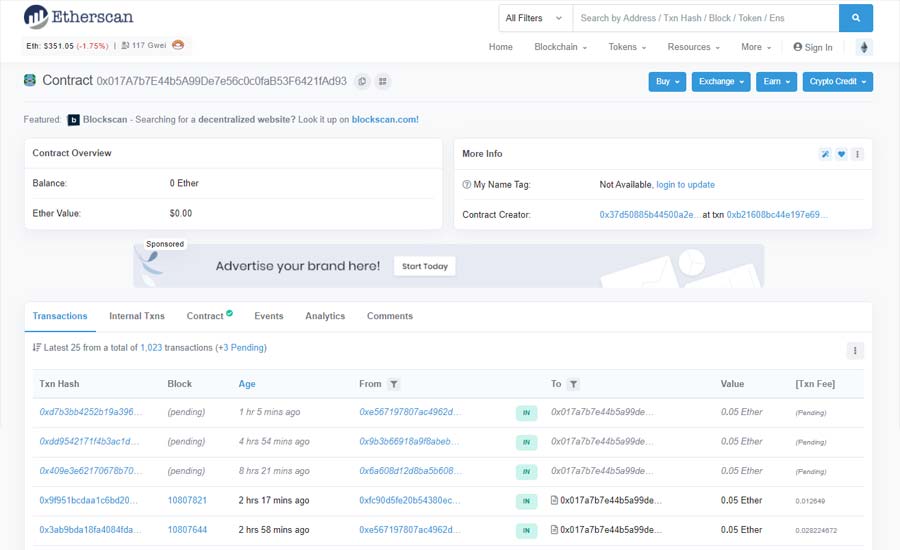Image resolution: width=900 pixels, height=550 pixels.
Task: Click Sign In
Action: click(813, 47)
